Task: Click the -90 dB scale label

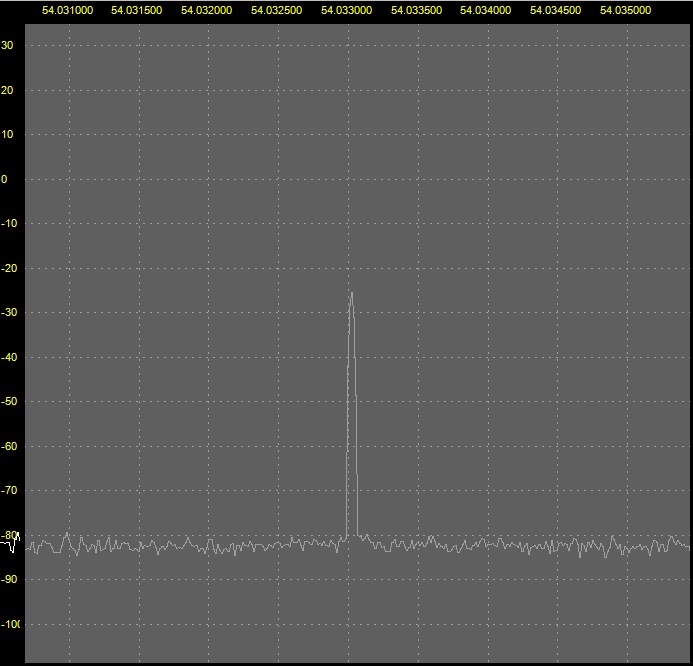Action: click(x=11, y=580)
